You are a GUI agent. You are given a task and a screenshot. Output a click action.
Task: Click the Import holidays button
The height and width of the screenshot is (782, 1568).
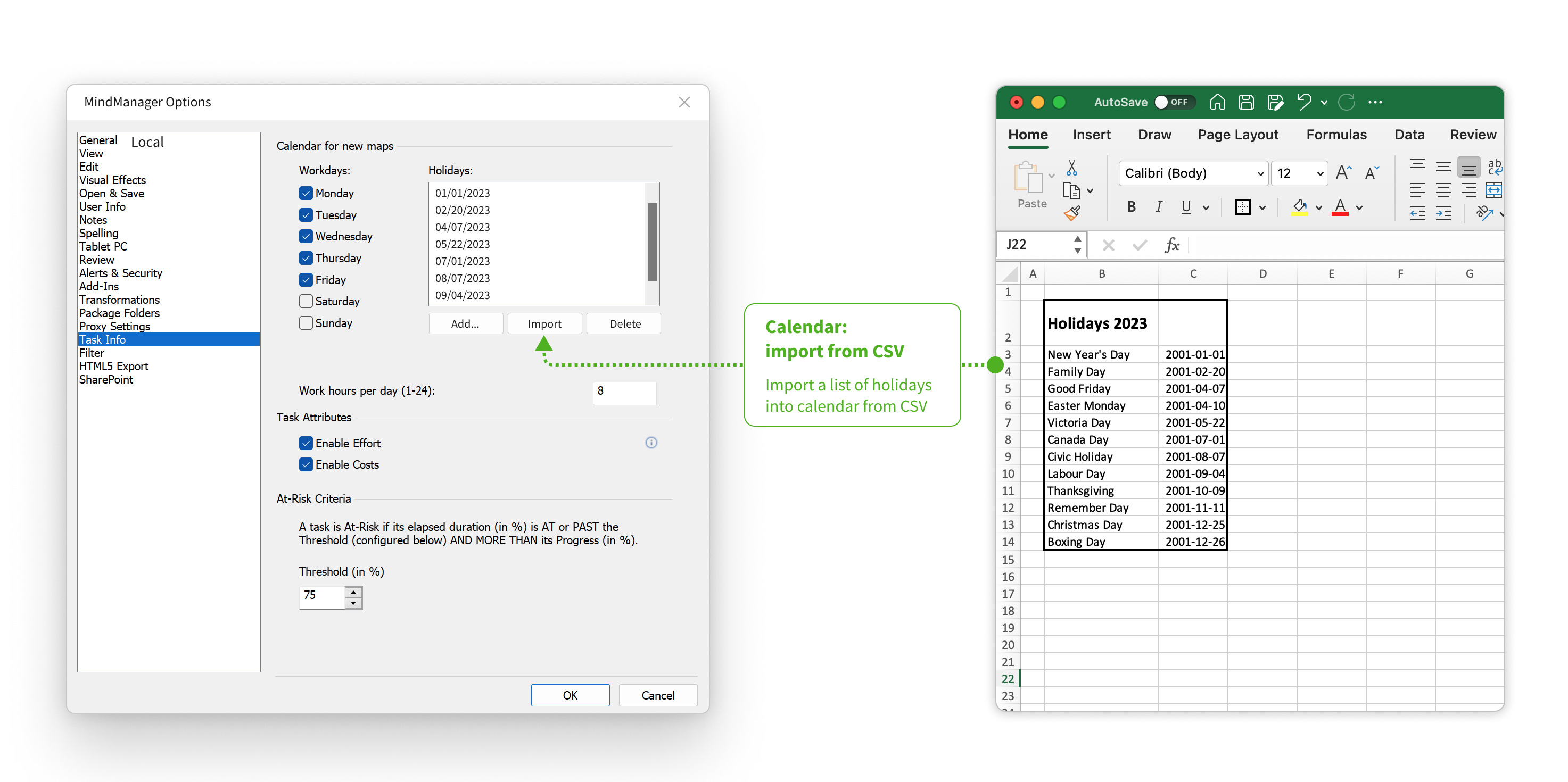coord(545,324)
